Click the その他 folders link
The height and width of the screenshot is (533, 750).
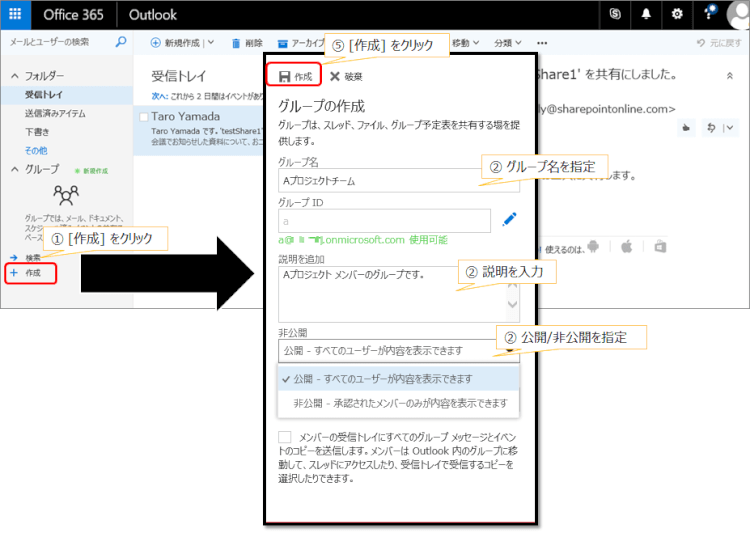[x=36, y=150]
